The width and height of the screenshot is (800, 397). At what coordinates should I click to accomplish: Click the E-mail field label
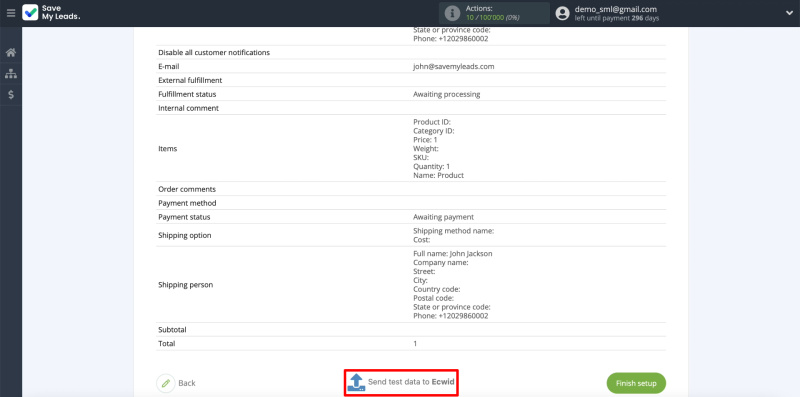pos(169,66)
